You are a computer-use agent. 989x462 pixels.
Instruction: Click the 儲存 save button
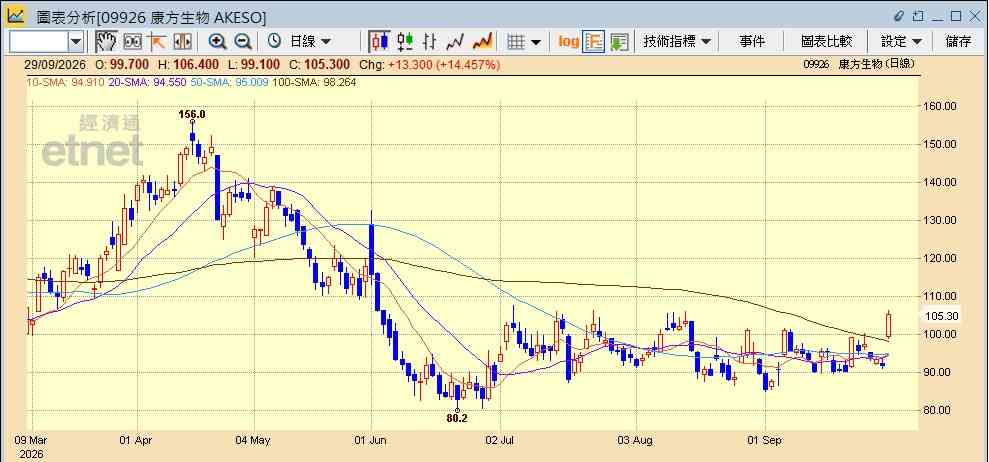959,42
